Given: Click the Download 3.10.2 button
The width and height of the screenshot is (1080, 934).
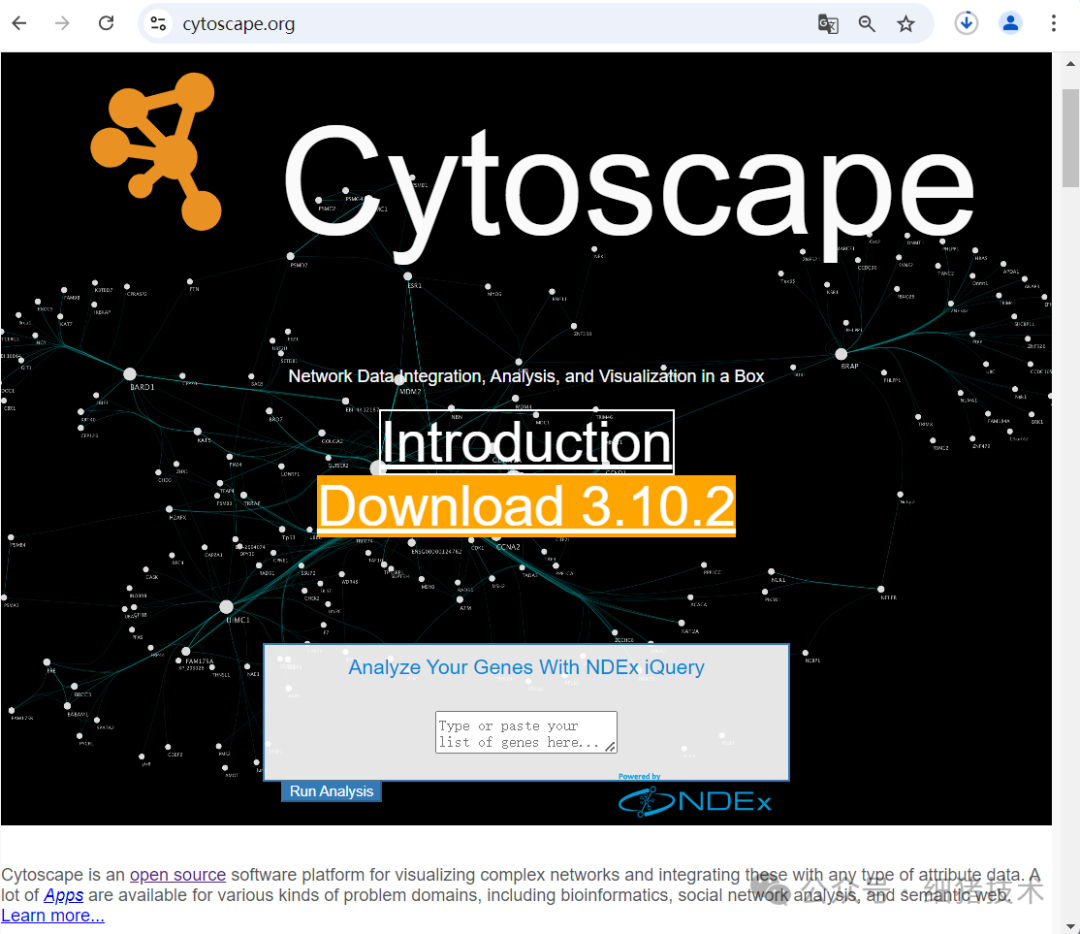Looking at the screenshot, I should click(526, 506).
